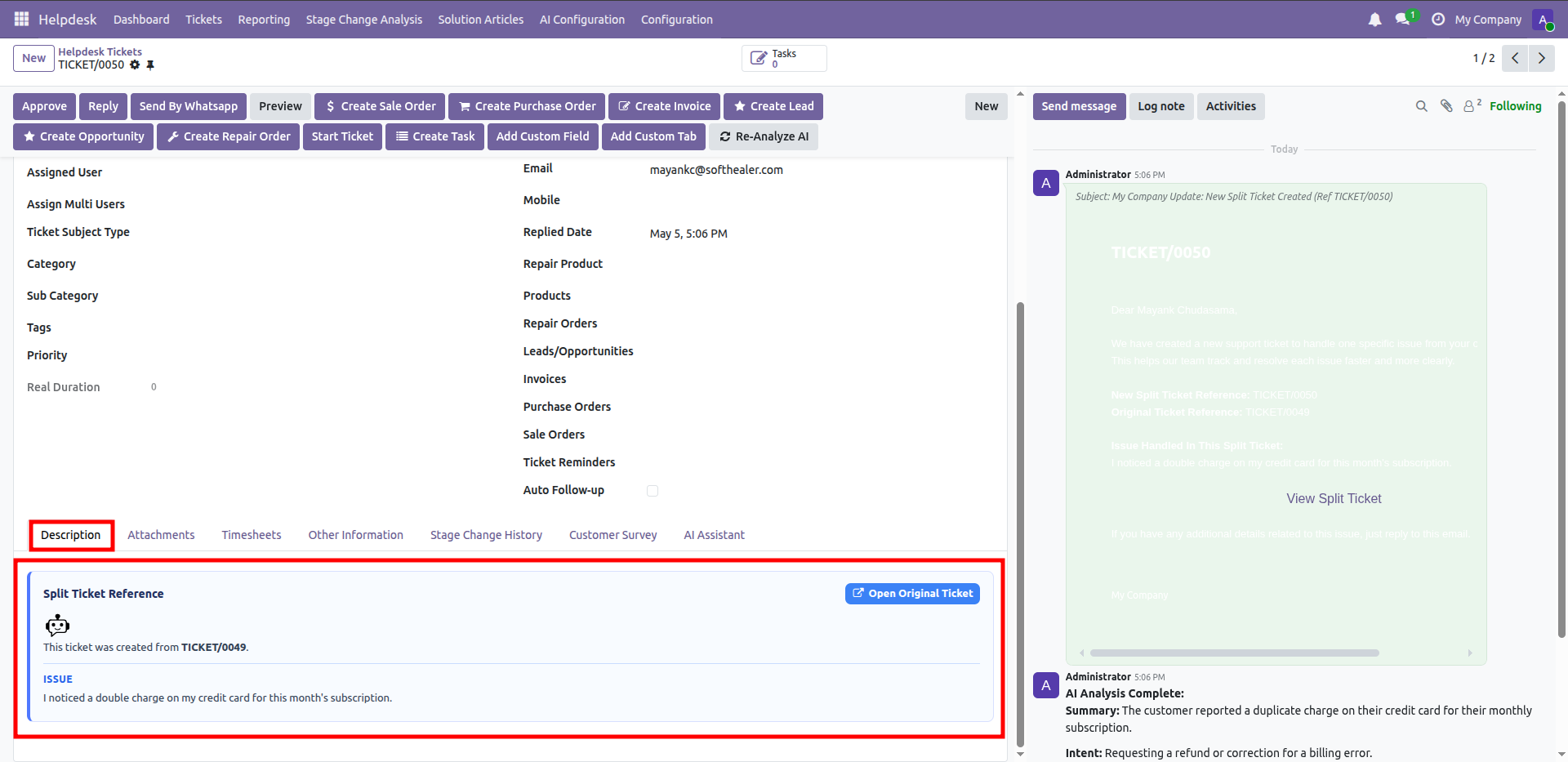Click Add Custom Tab button

click(653, 136)
